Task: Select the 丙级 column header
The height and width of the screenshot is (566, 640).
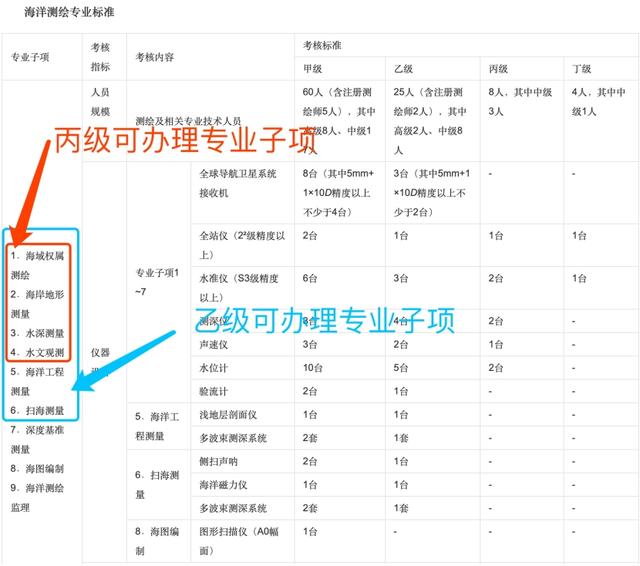Action: pos(497,69)
